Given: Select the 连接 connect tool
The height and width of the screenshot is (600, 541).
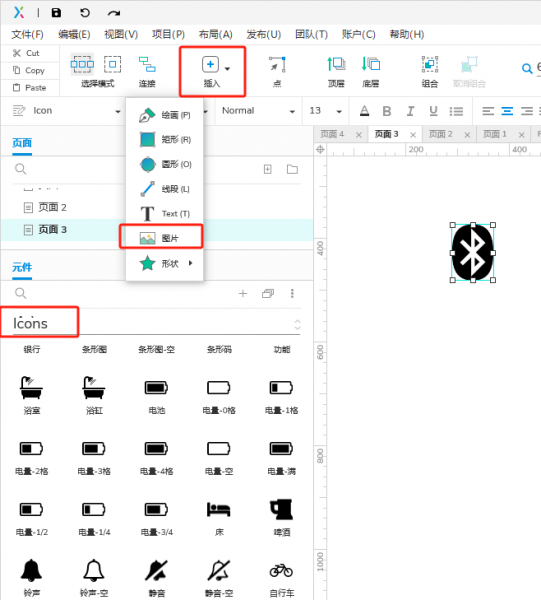Looking at the screenshot, I should pyautogui.click(x=147, y=71).
